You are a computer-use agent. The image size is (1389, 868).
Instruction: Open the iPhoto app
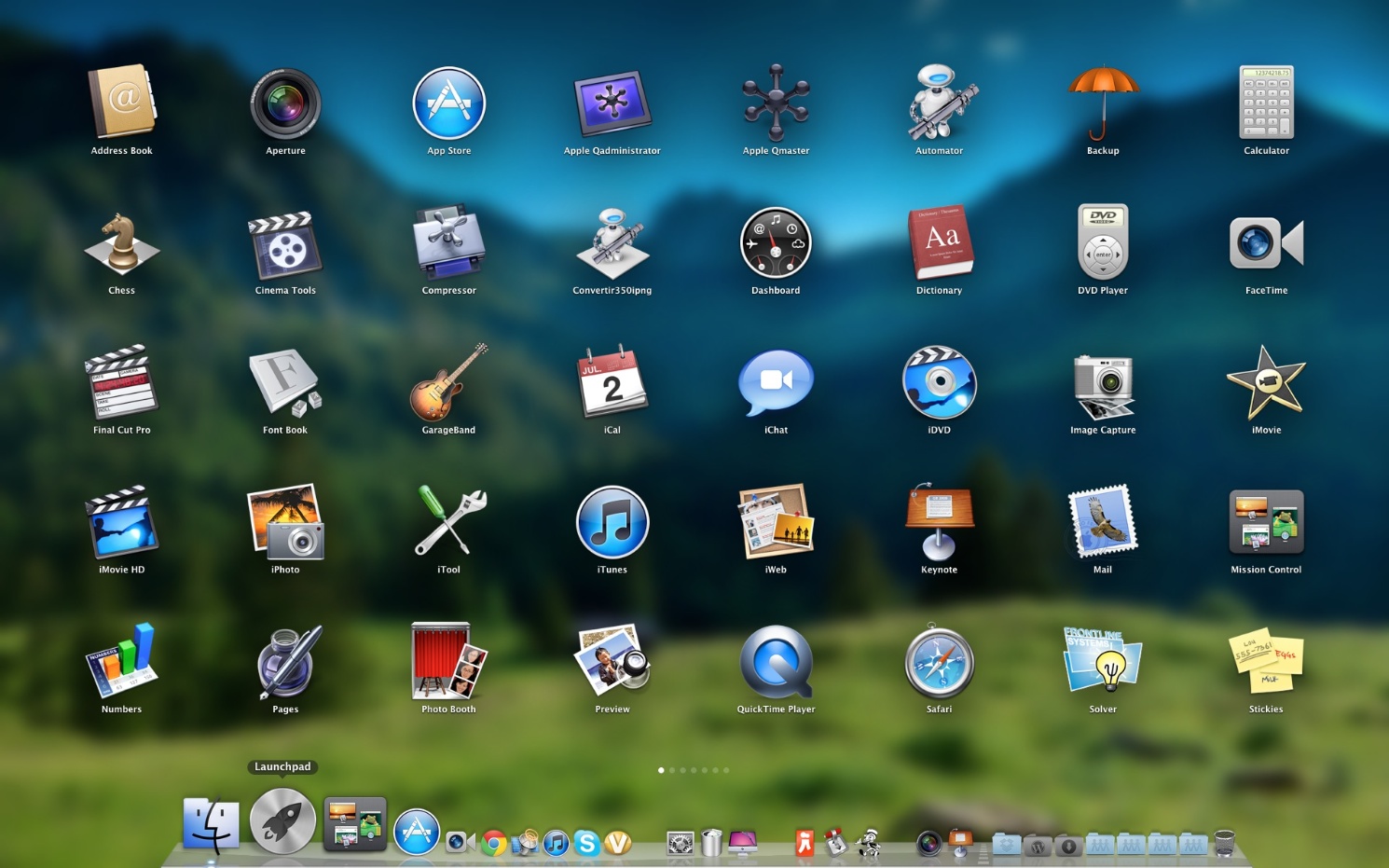point(285,522)
